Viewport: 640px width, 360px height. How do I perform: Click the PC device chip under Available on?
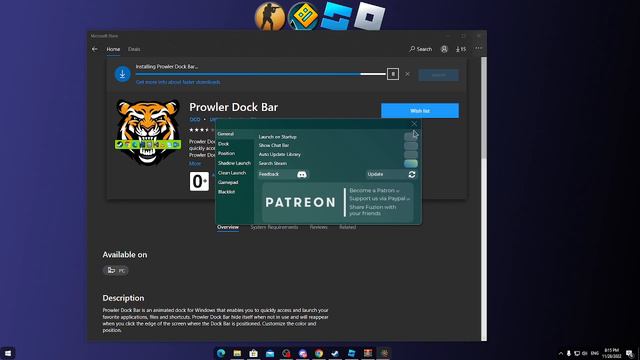tap(116, 270)
